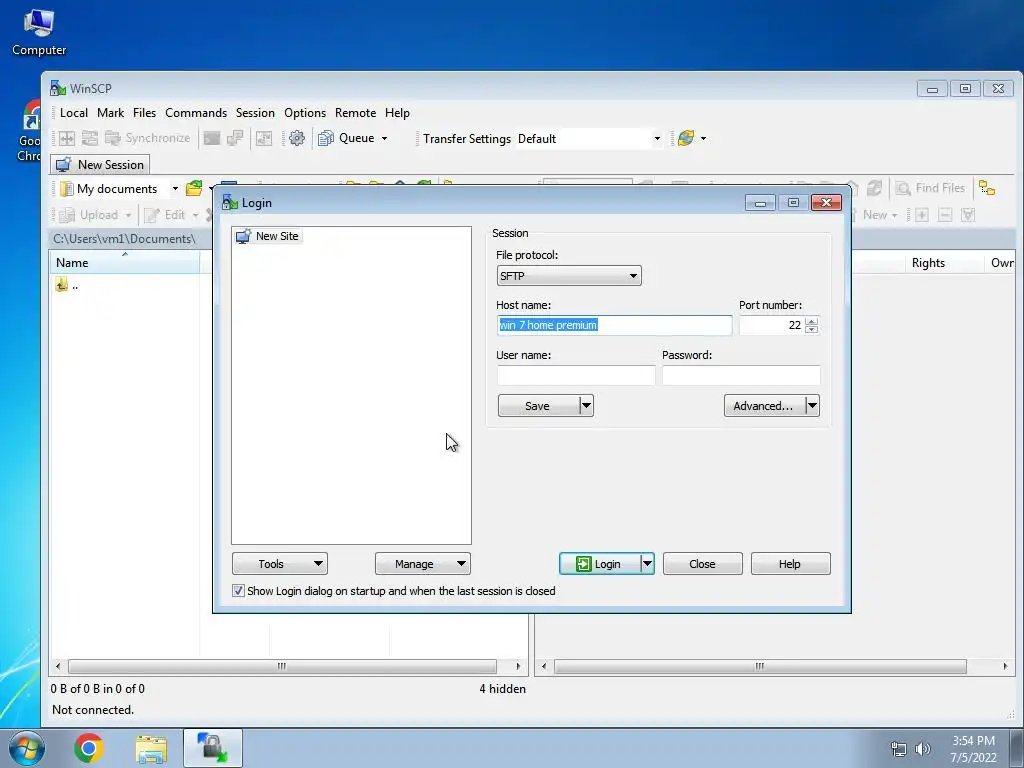Click the Synchronize toolbar button
The width and height of the screenshot is (1024, 768).
(148, 138)
